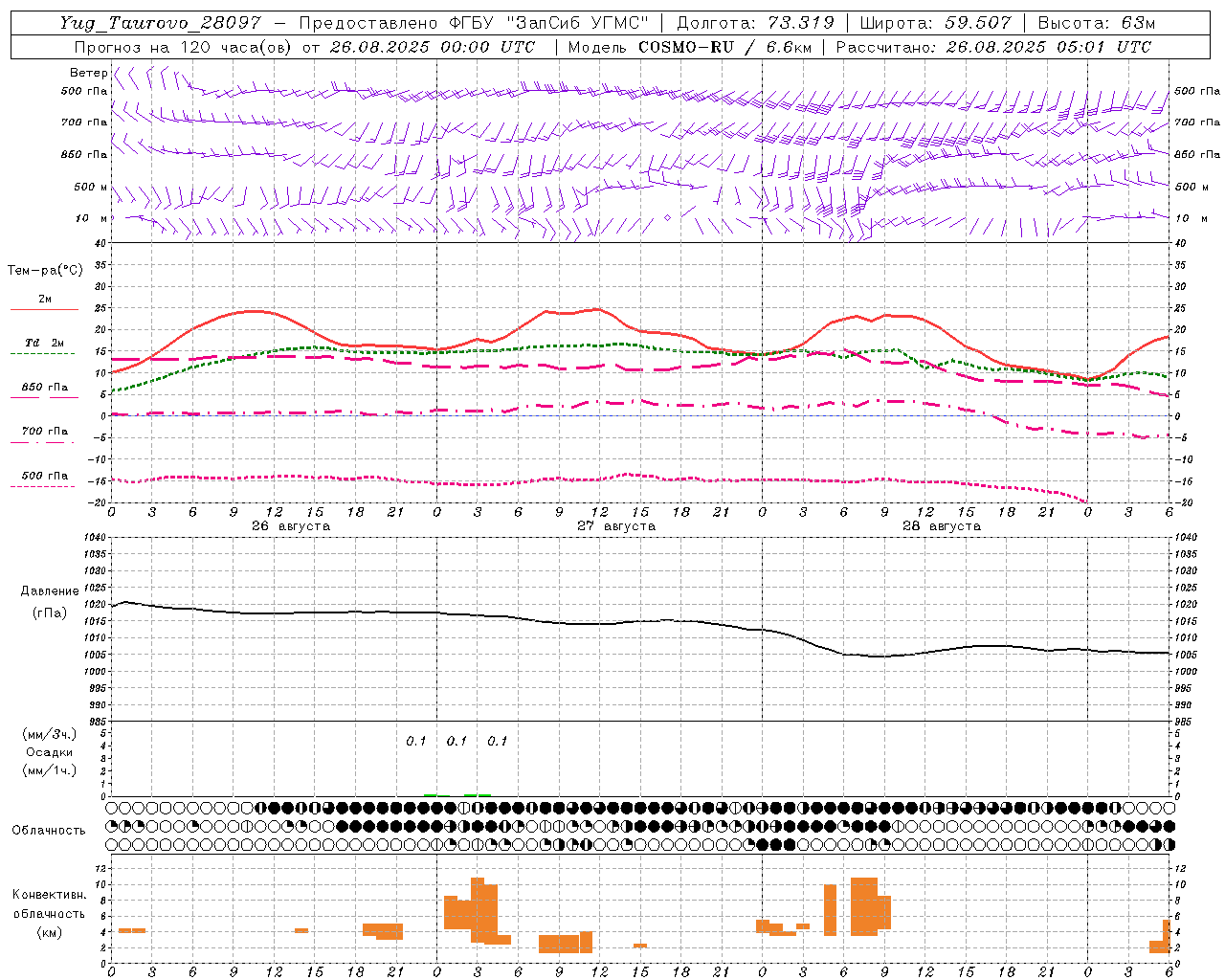Click the Модель COSMO-RU / 6.6км label
Screen dimensions: 1225x980
[x=690, y=47]
